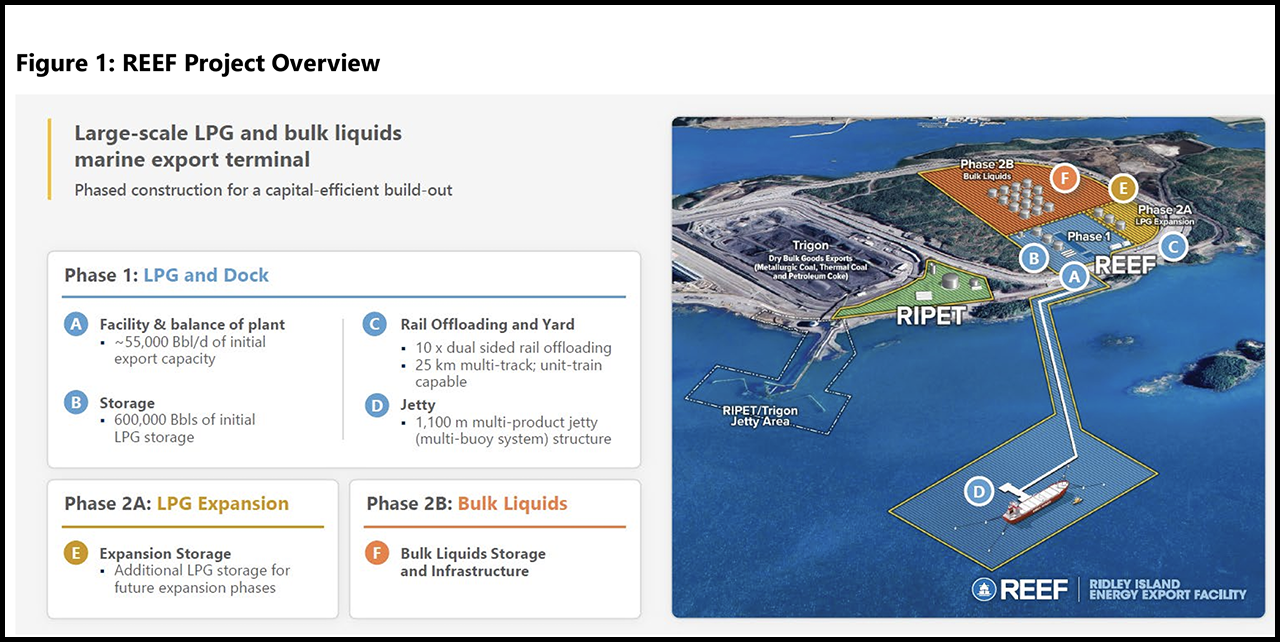Select the anchor logo in the REEF watermark
Screen dimensions: 1280x642
tap(983, 588)
